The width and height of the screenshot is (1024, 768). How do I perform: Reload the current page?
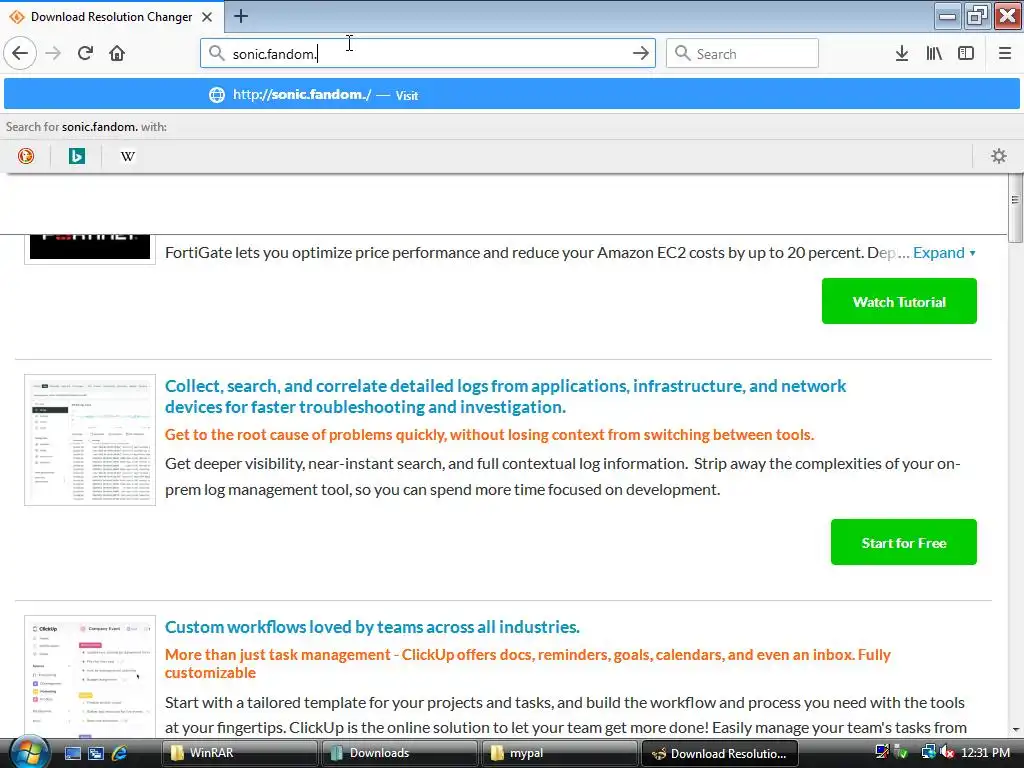point(85,53)
